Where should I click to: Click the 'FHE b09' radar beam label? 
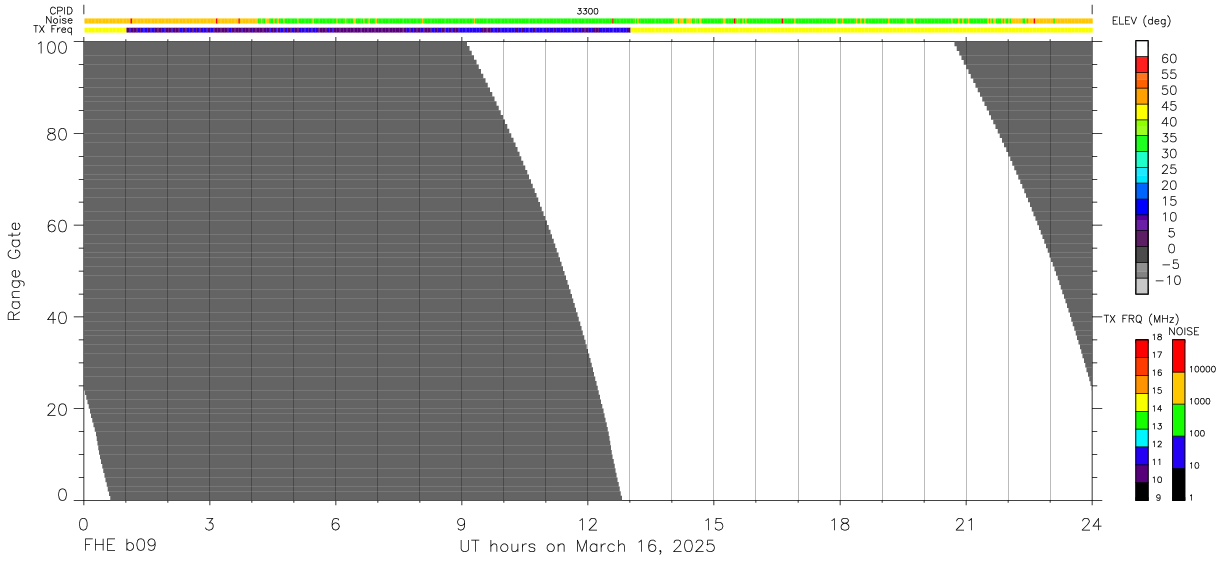[120, 547]
